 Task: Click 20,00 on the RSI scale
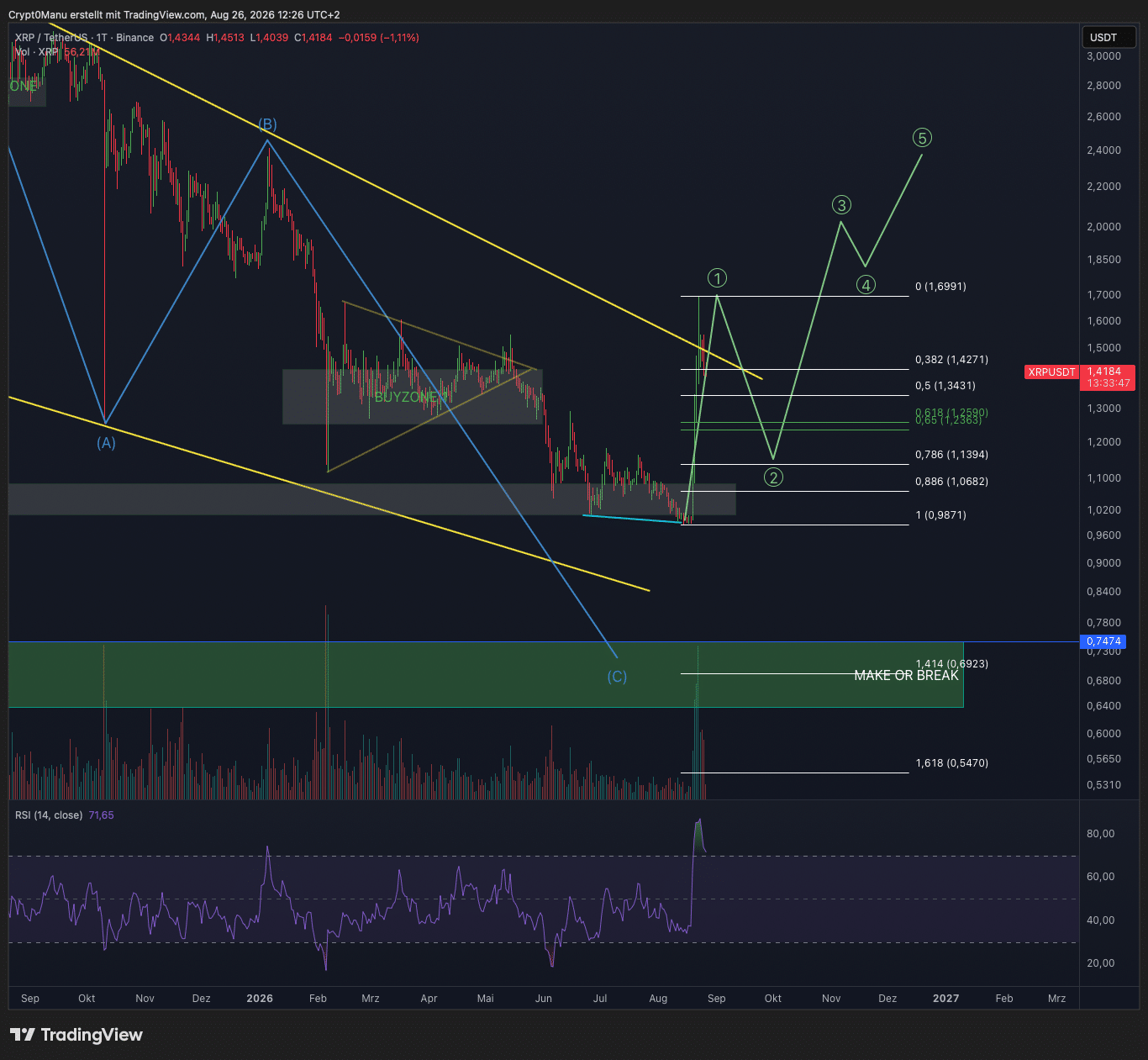[1101, 963]
